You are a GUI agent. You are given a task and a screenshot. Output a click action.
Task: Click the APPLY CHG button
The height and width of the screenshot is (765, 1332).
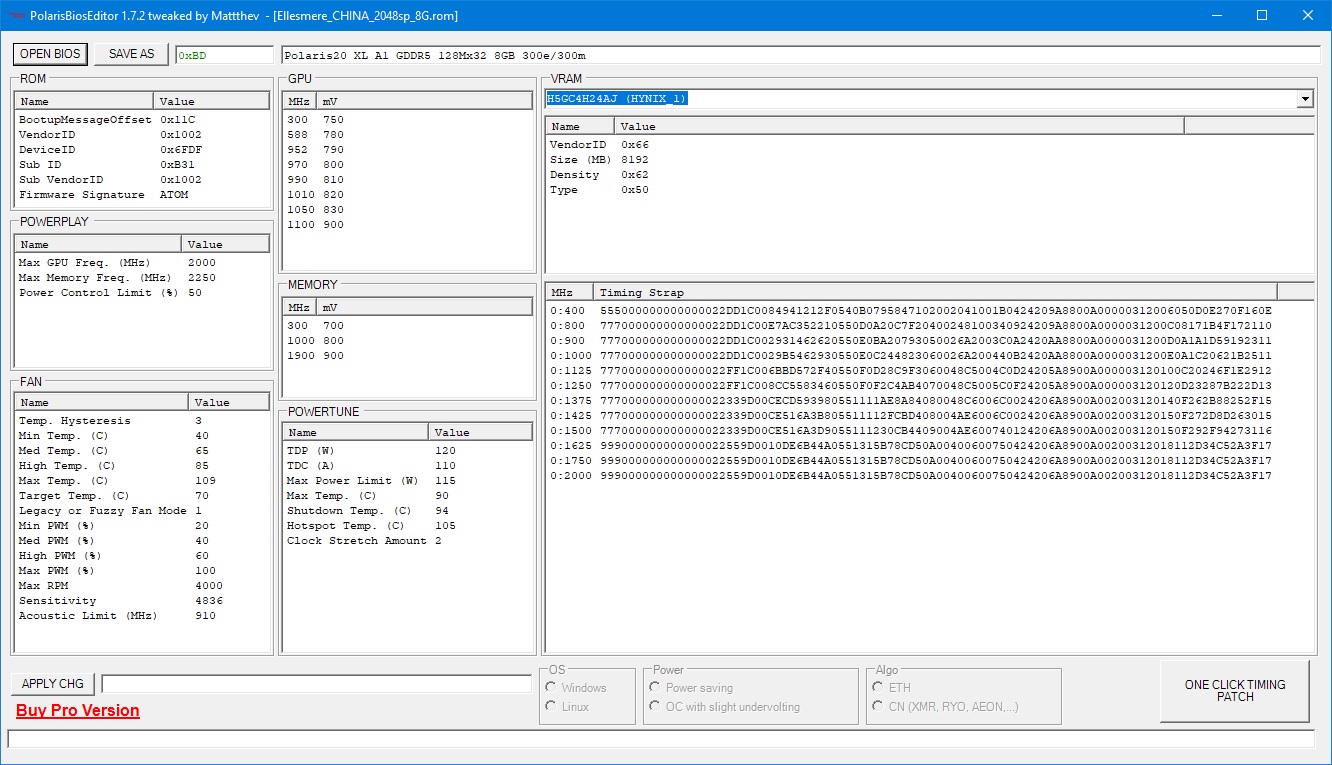pos(53,684)
